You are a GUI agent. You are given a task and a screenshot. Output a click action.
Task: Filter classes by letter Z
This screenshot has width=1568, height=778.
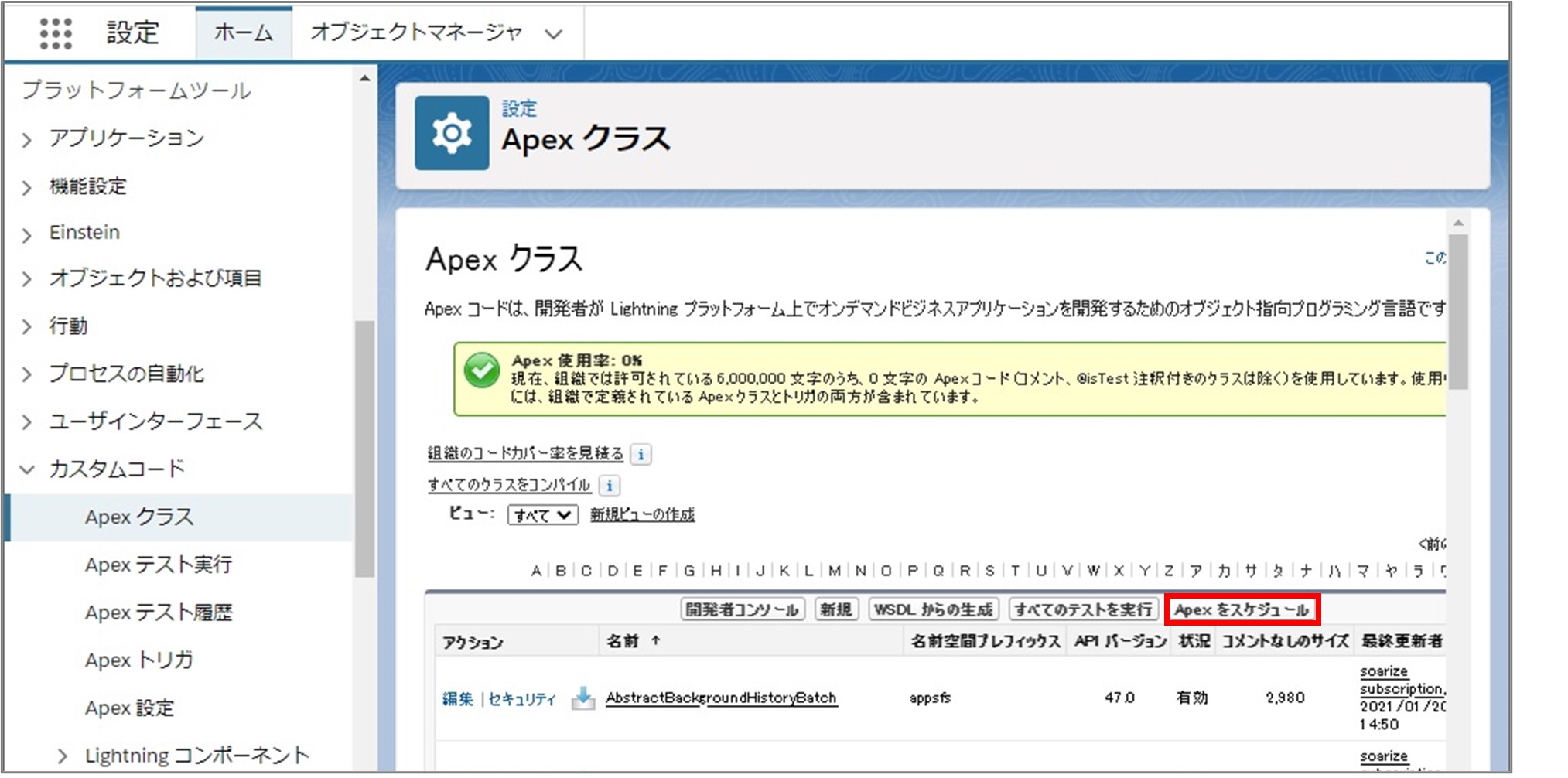pyautogui.click(x=1169, y=571)
